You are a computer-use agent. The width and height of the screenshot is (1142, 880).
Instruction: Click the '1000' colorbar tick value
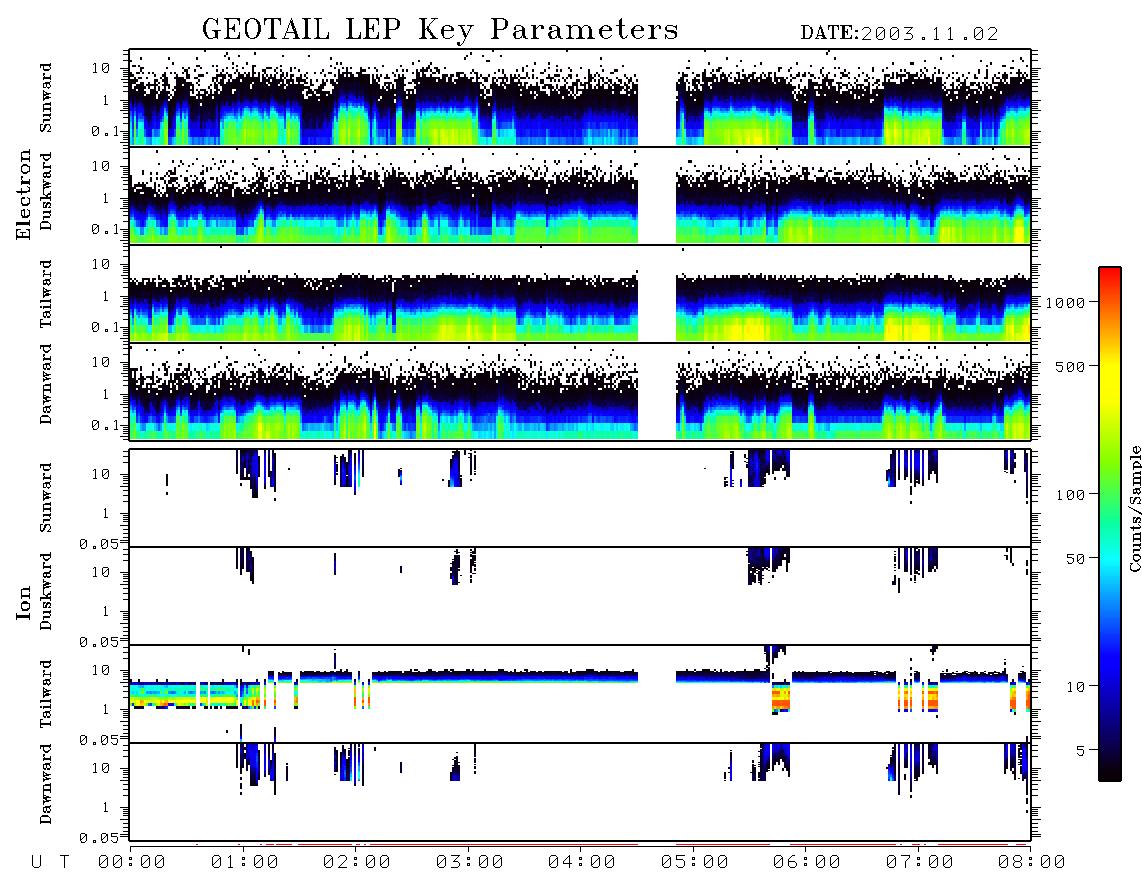1065,302
